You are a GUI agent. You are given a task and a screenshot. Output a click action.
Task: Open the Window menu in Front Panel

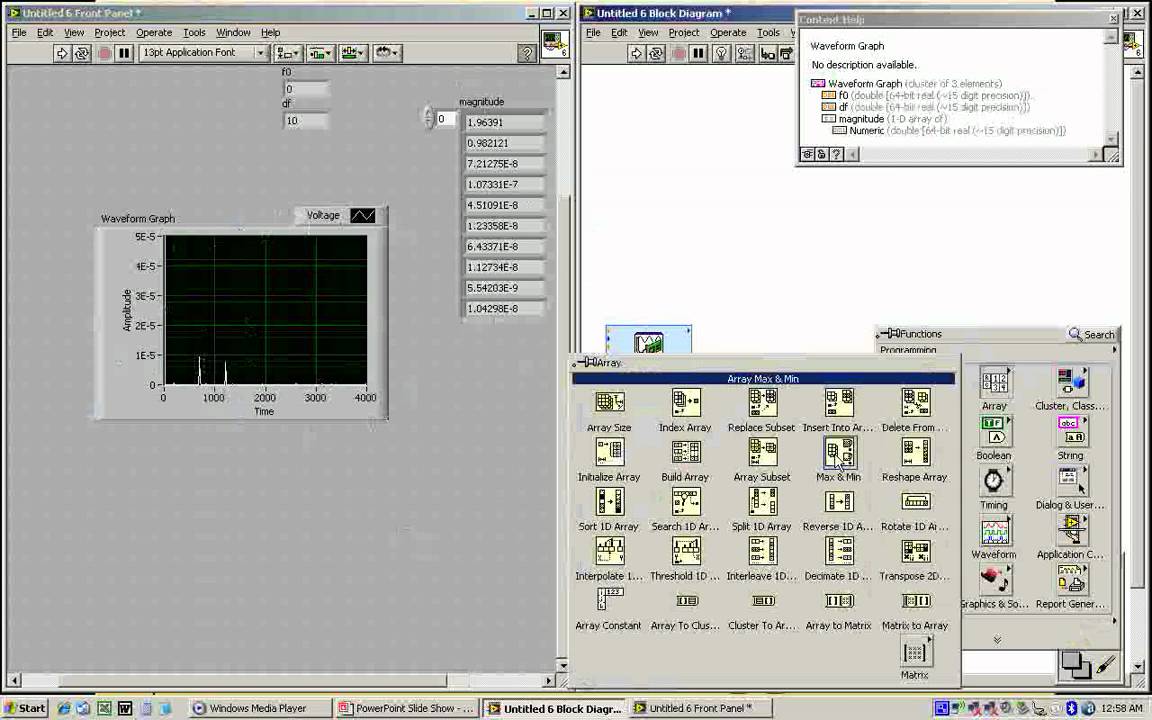[233, 32]
